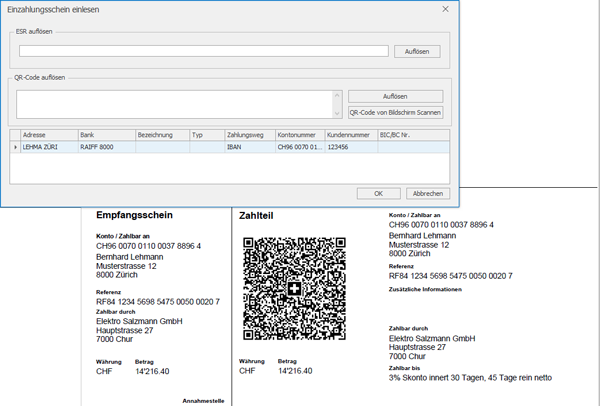This screenshot has width=600, height=406.
Task: Click the IBAN Zahlungsweg cell
Action: pyautogui.click(x=250, y=147)
